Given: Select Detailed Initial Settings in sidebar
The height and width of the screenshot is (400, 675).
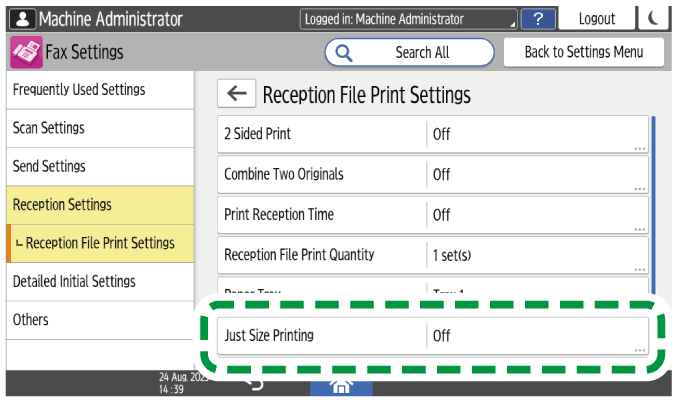Looking at the screenshot, I should 100,282.
